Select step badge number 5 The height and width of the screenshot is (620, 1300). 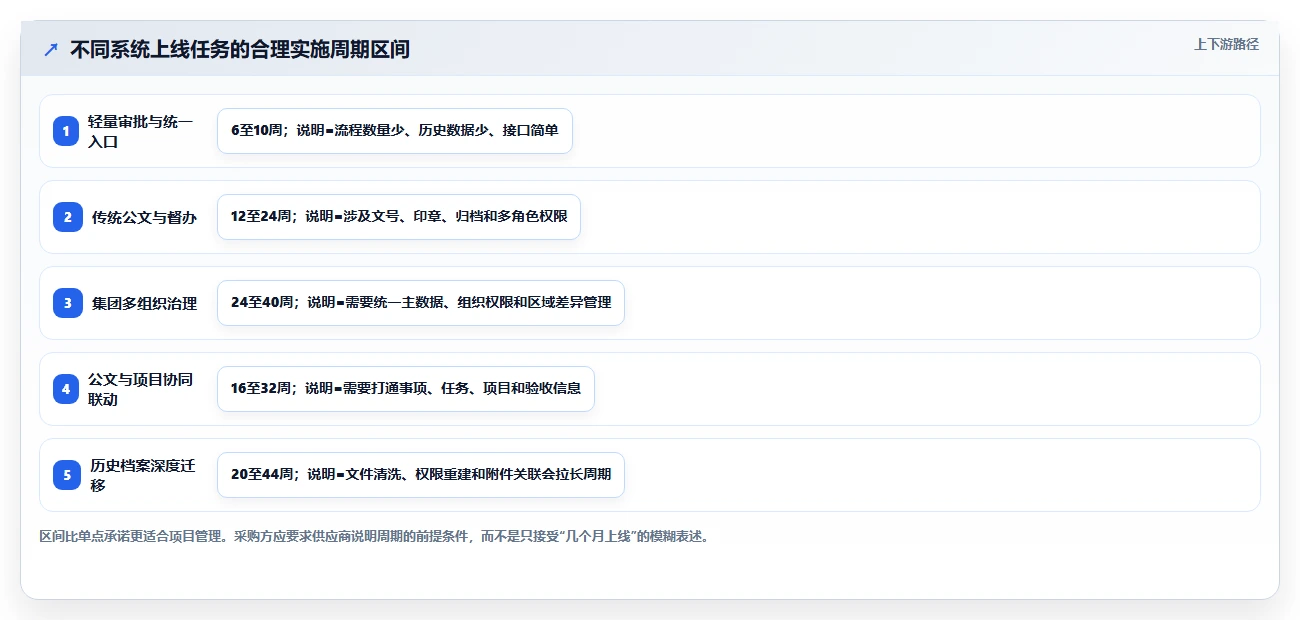coord(66,475)
